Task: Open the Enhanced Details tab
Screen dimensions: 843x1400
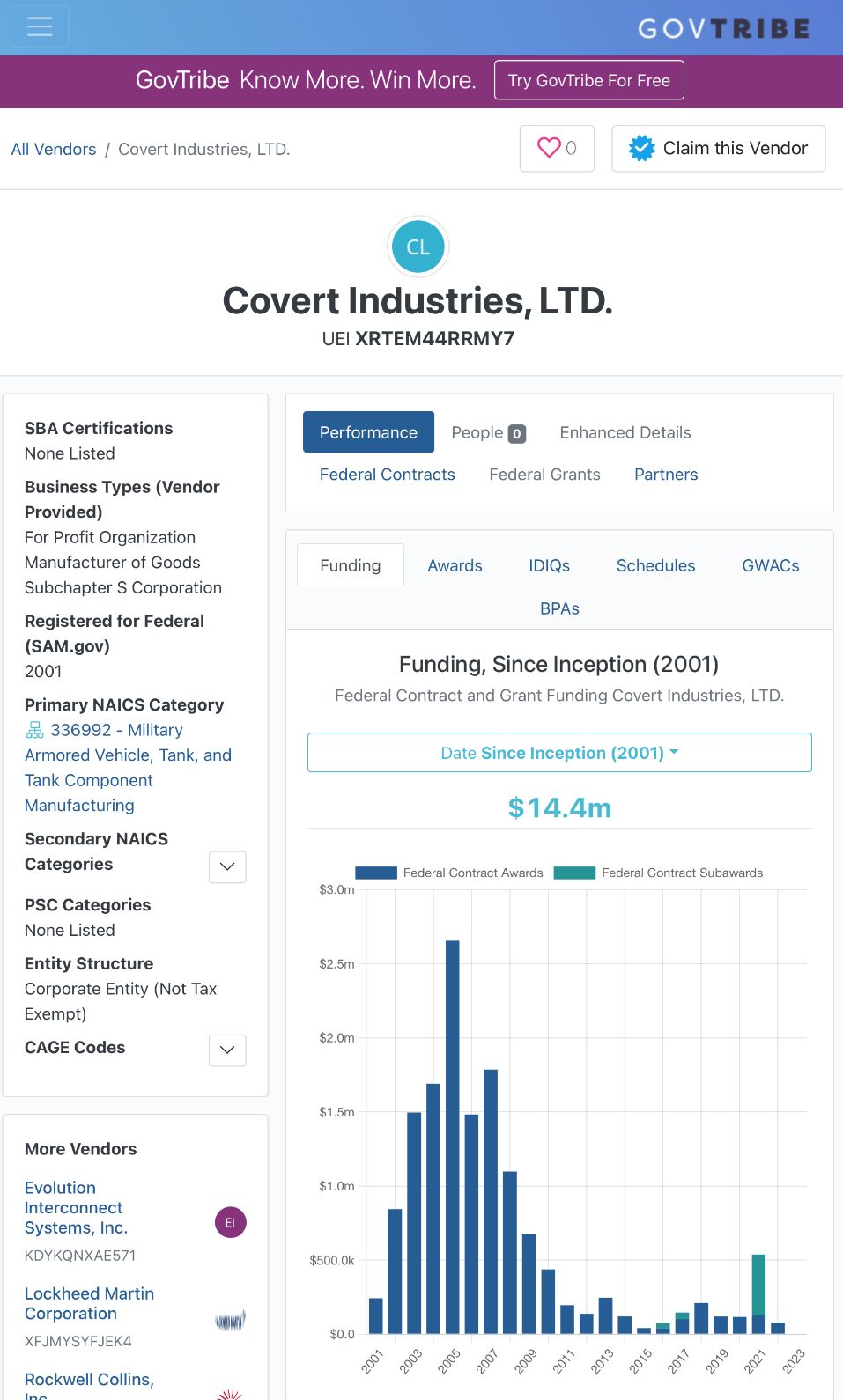Action: pyautogui.click(x=625, y=432)
